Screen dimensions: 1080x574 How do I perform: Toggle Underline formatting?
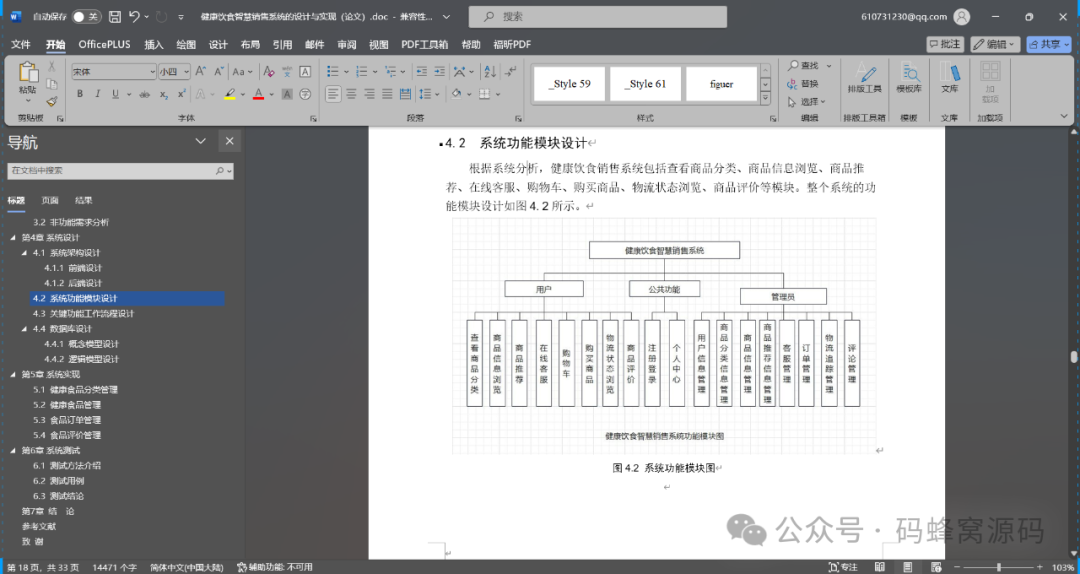pyautogui.click(x=115, y=94)
